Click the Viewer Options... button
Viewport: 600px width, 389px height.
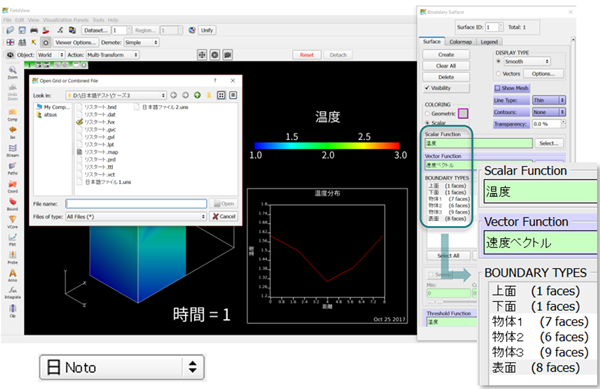(75, 42)
